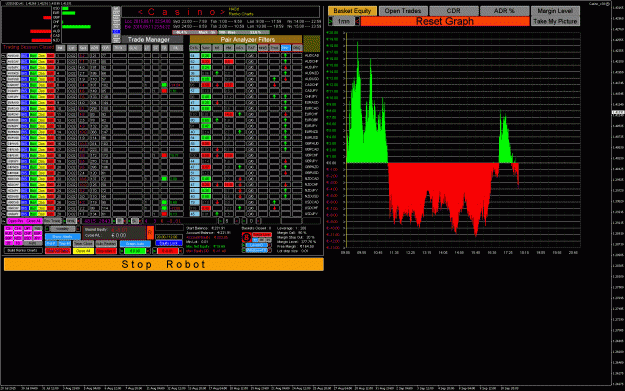625x391 pixels.
Task: Click the Take My Picture button
Action: 555,21
